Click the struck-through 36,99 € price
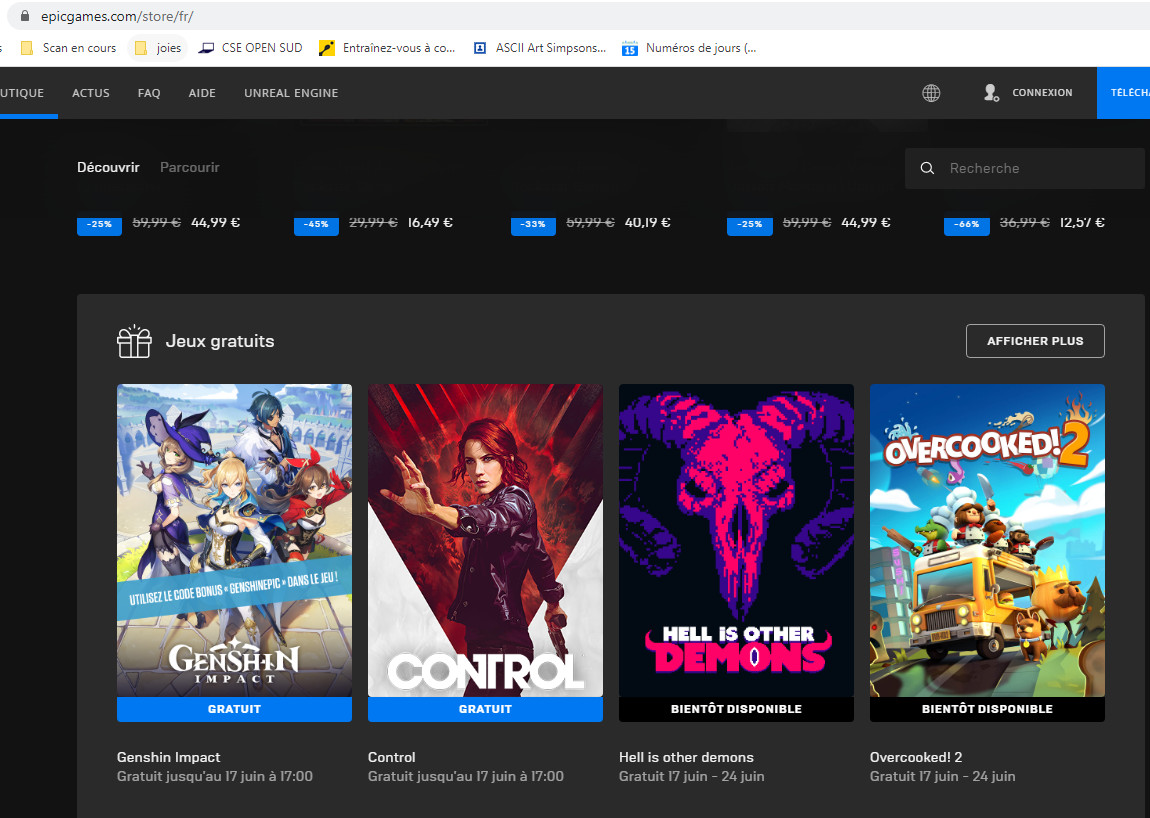The width and height of the screenshot is (1150, 818). pos(1025,222)
